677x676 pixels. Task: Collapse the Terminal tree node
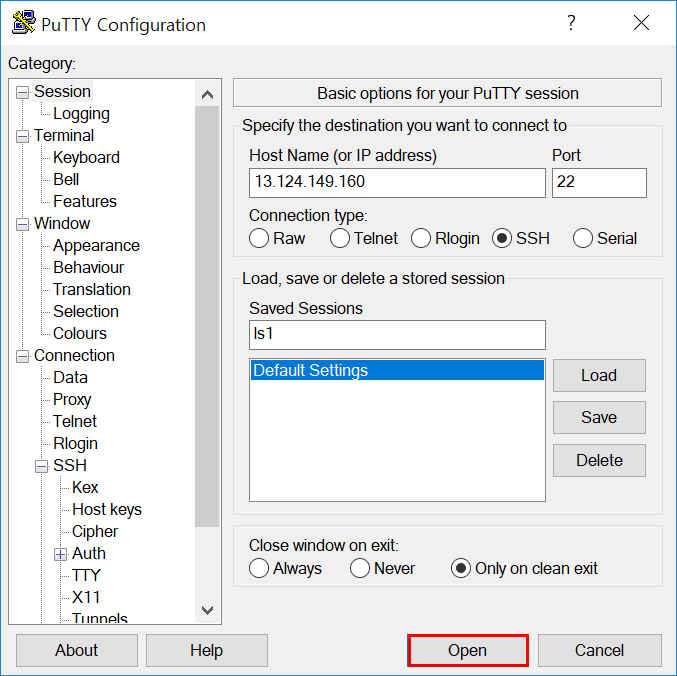pyautogui.click(x=22, y=136)
